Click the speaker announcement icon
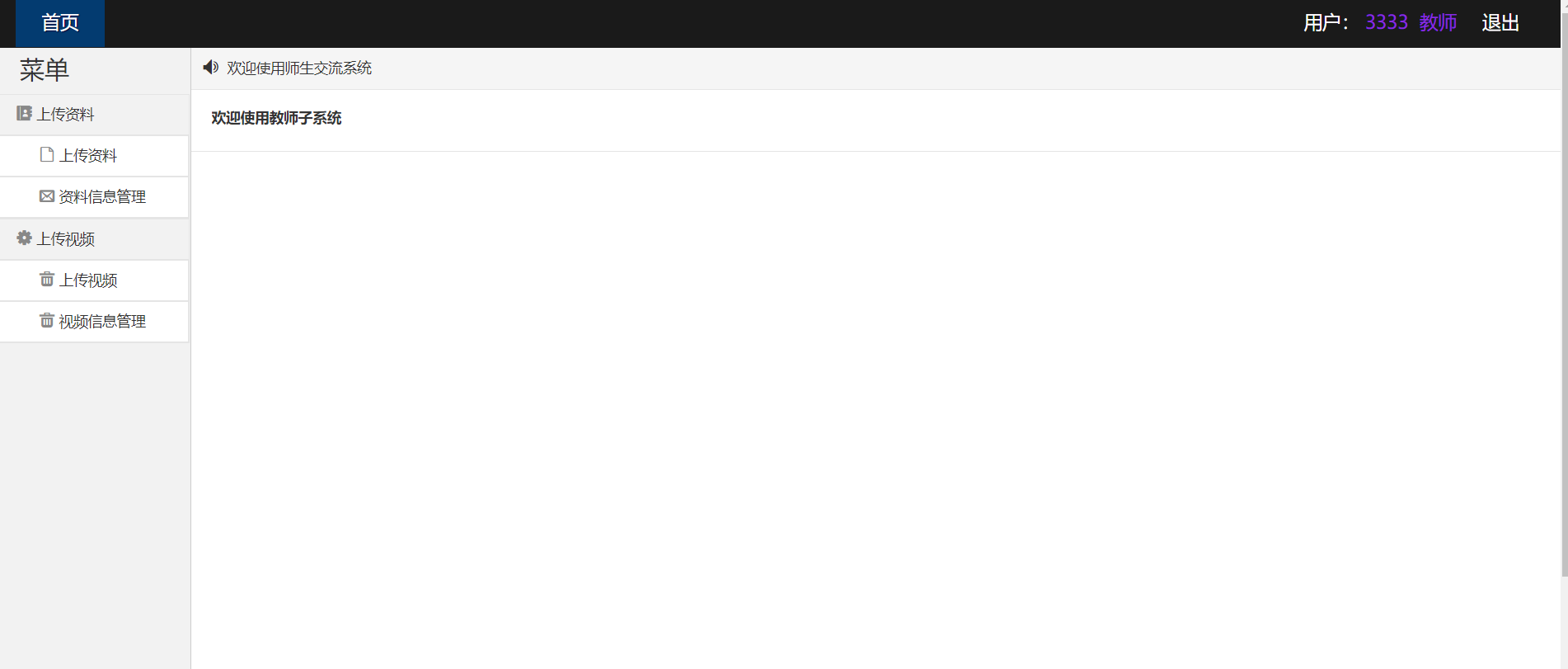 pyautogui.click(x=210, y=68)
